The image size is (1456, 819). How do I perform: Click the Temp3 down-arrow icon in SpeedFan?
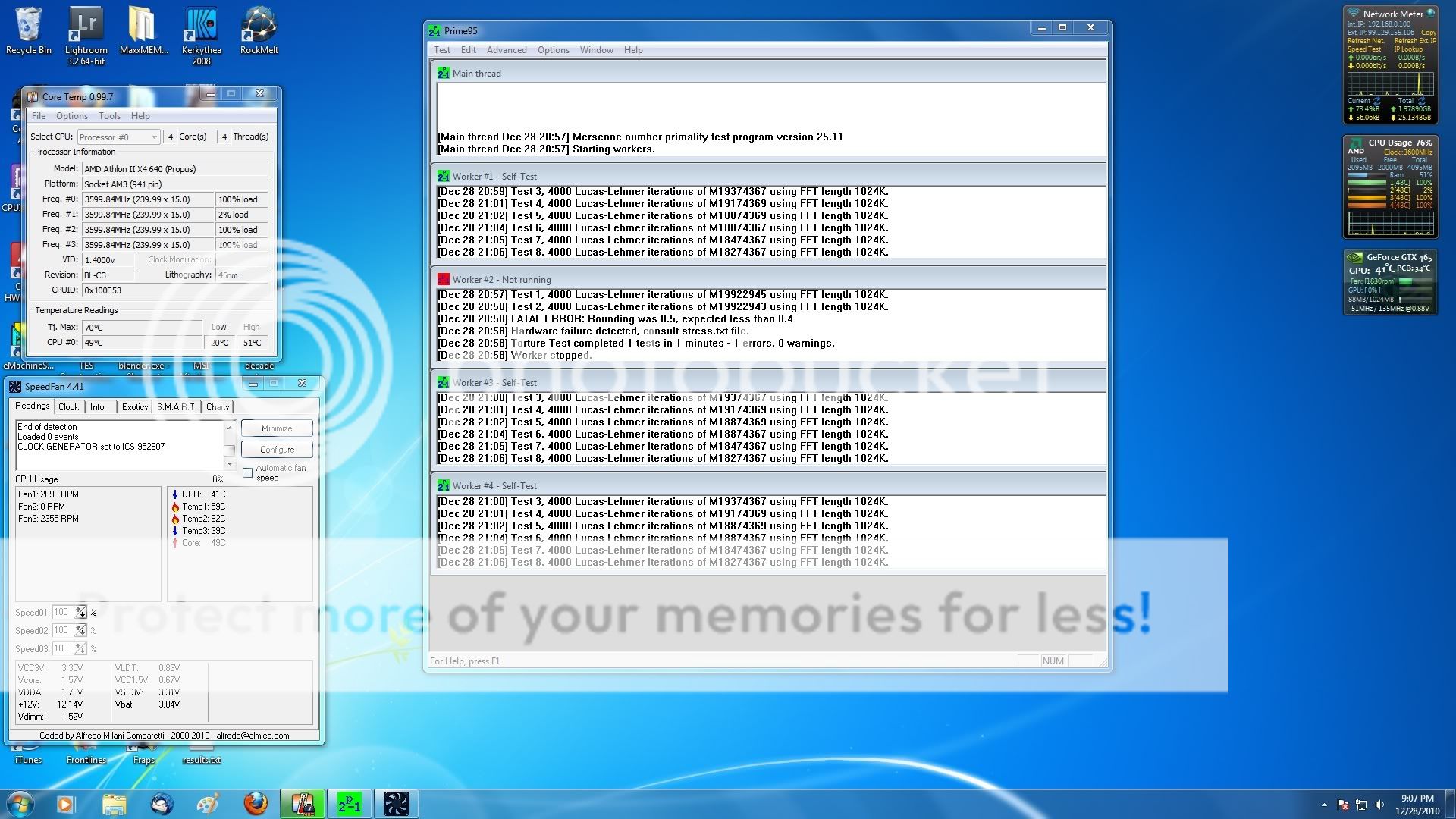(x=175, y=531)
